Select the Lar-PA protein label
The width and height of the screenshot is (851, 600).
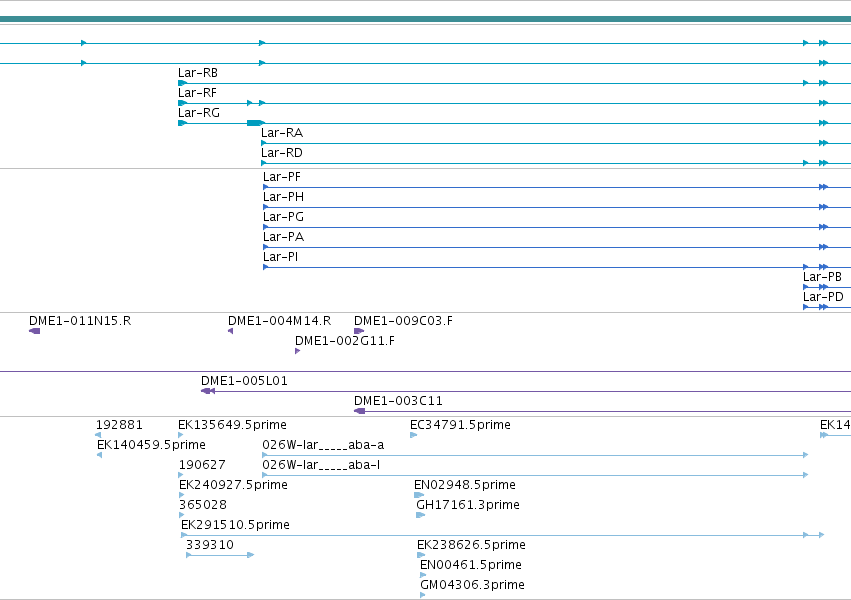point(283,237)
